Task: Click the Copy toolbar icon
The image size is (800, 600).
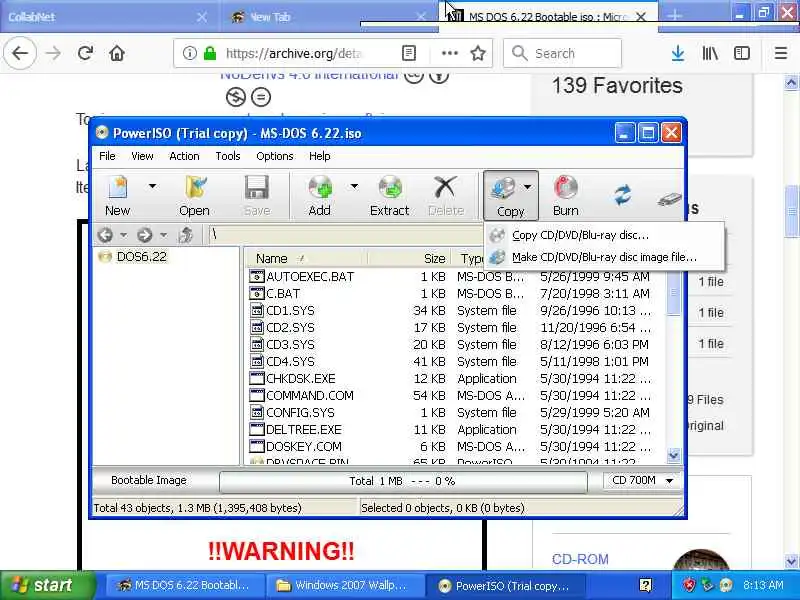Action: 504,196
